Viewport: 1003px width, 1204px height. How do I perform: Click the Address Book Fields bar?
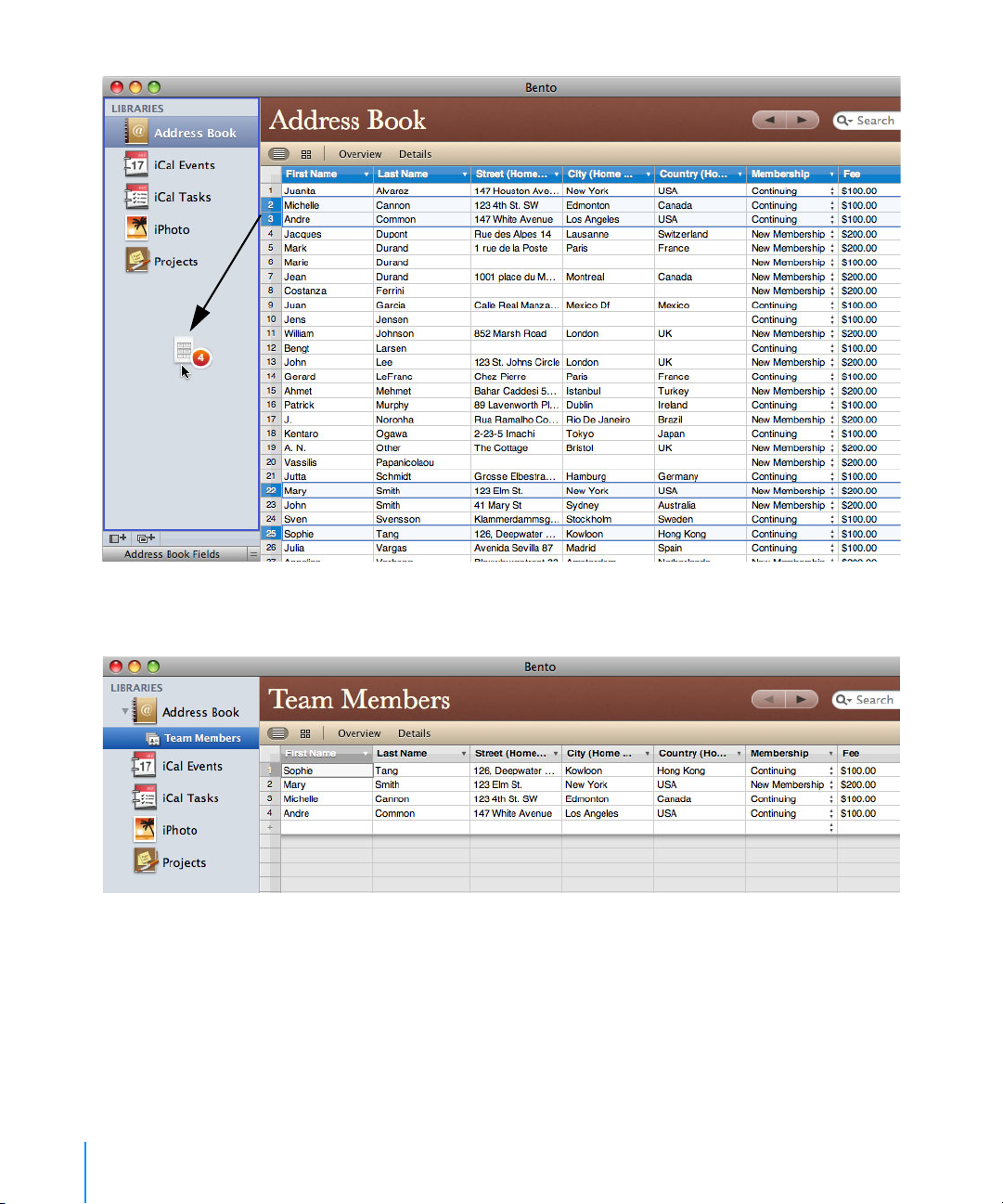tap(181, 554)
